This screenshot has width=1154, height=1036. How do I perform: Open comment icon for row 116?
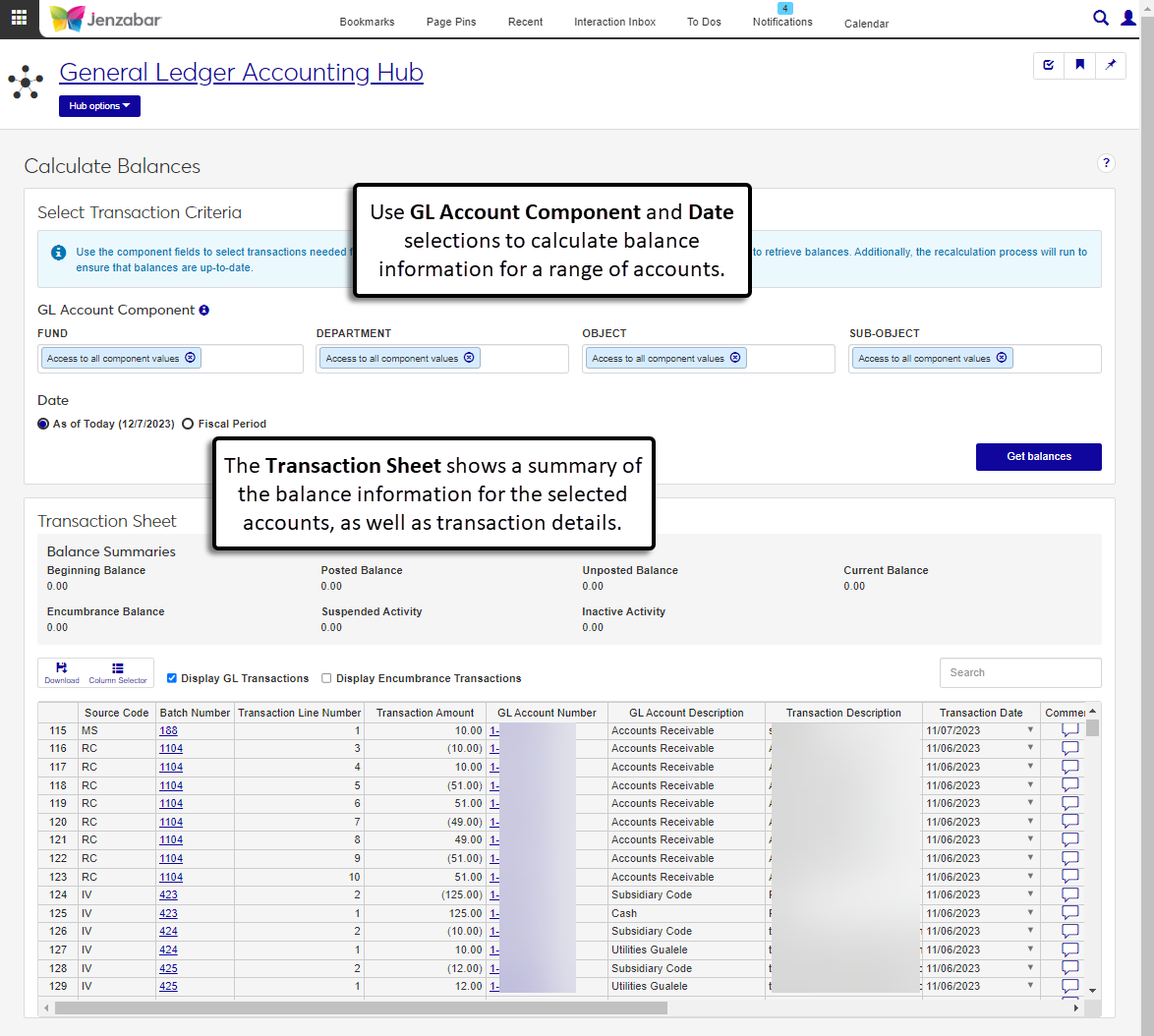[x=1070, y=748]
